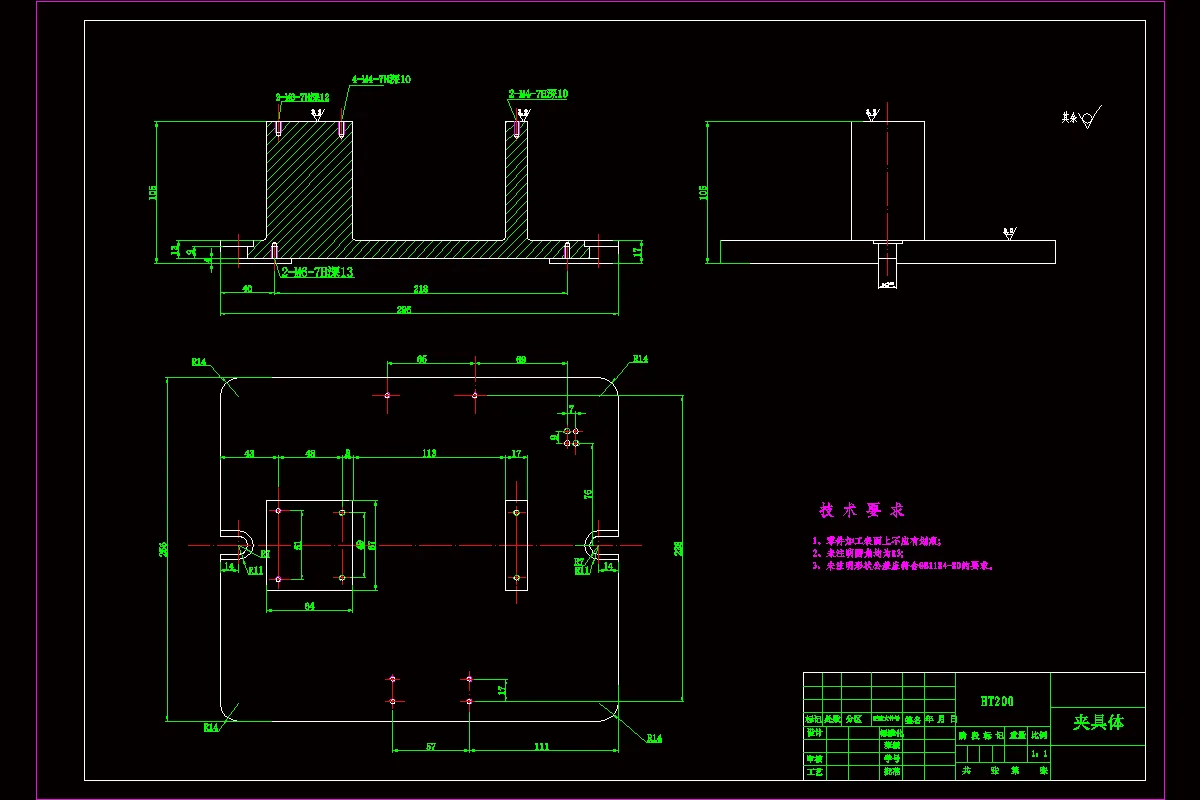Select the 比例 cell in title block
The height and width of the screenshot is (800, 1200).
click(1040, 734)
